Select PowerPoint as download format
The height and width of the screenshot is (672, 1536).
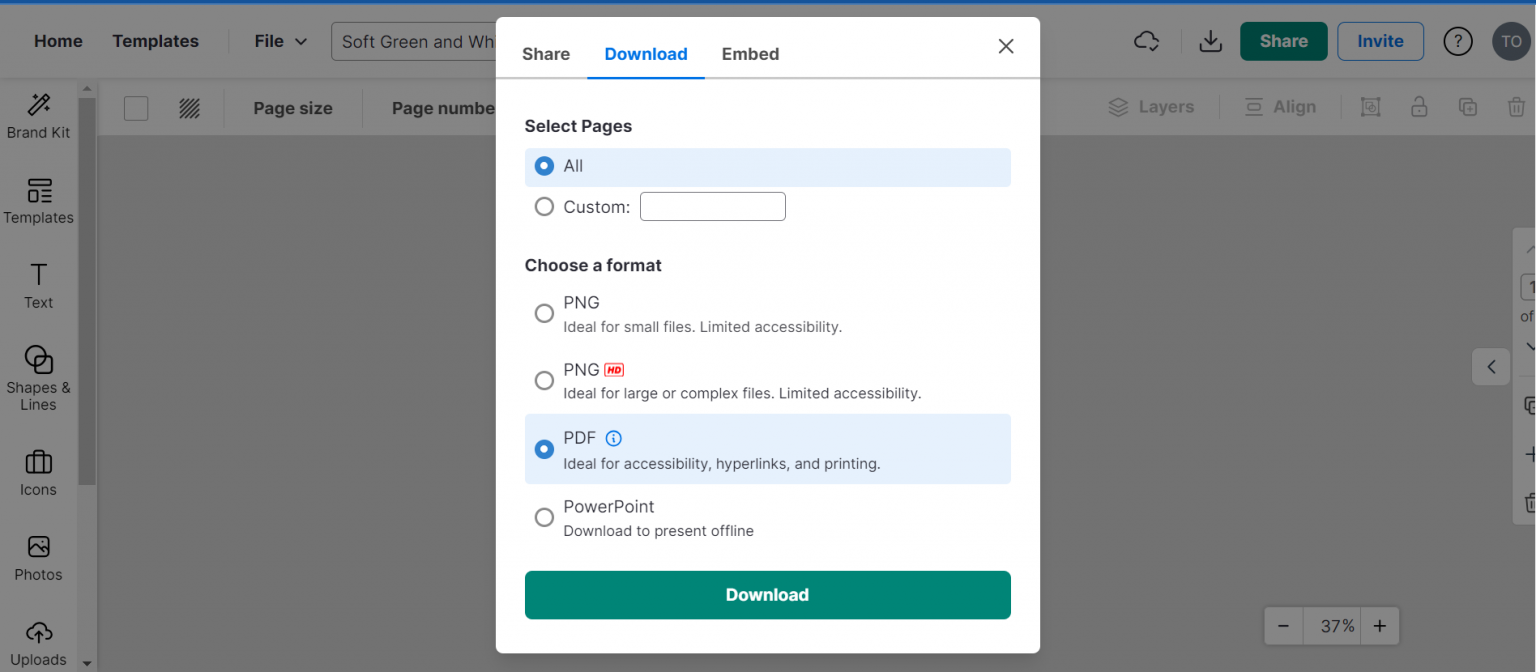[544, 517]
